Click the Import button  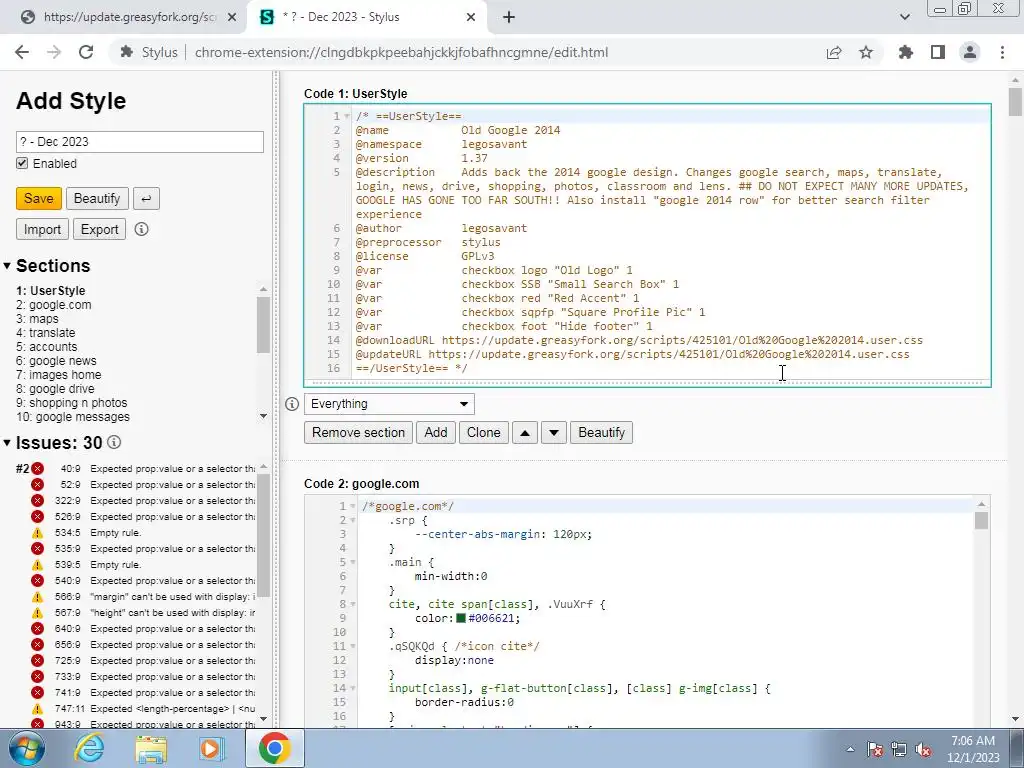(x=42, y=229)
